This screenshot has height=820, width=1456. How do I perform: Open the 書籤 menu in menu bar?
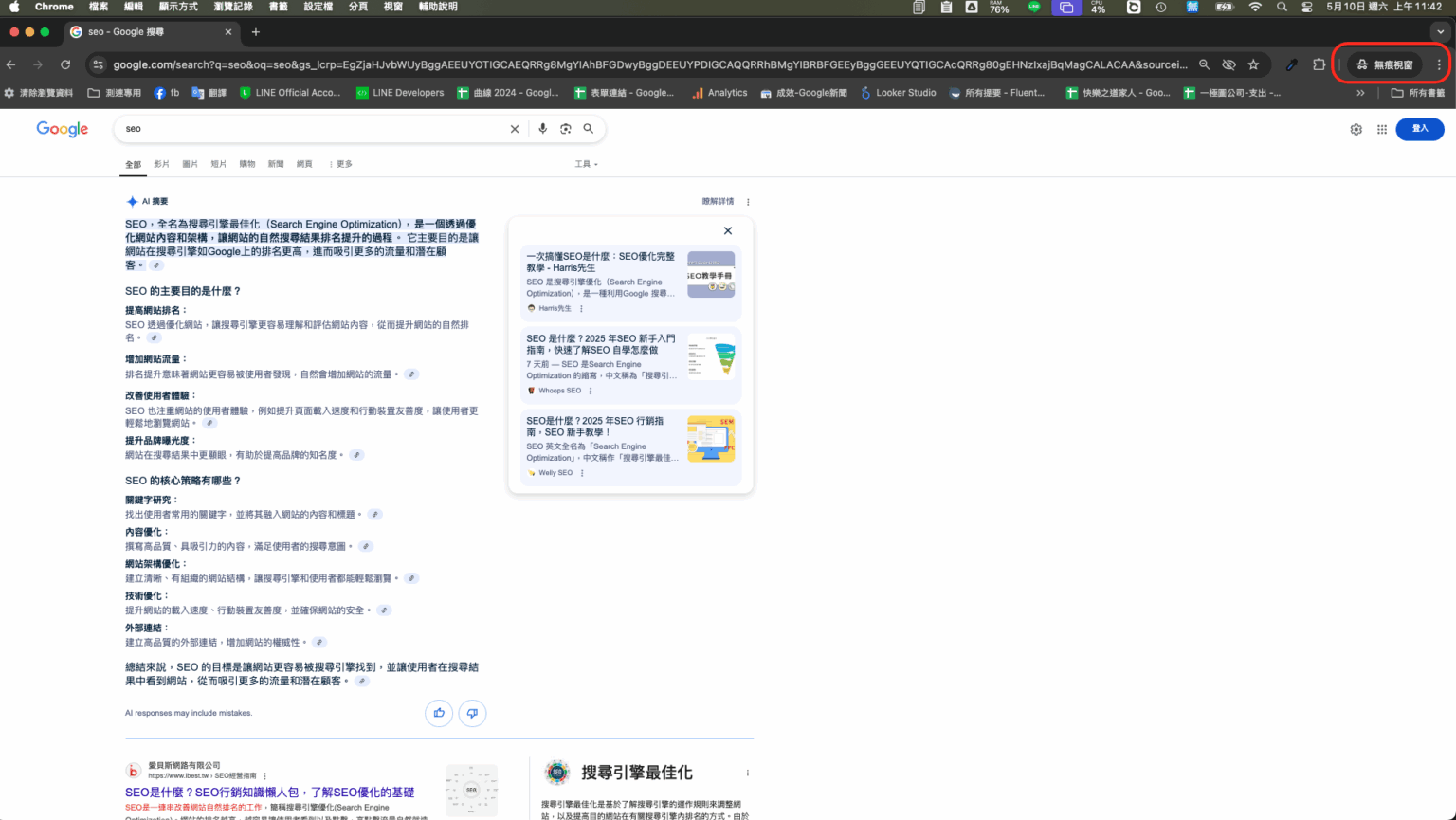click(x=279, y=7)
